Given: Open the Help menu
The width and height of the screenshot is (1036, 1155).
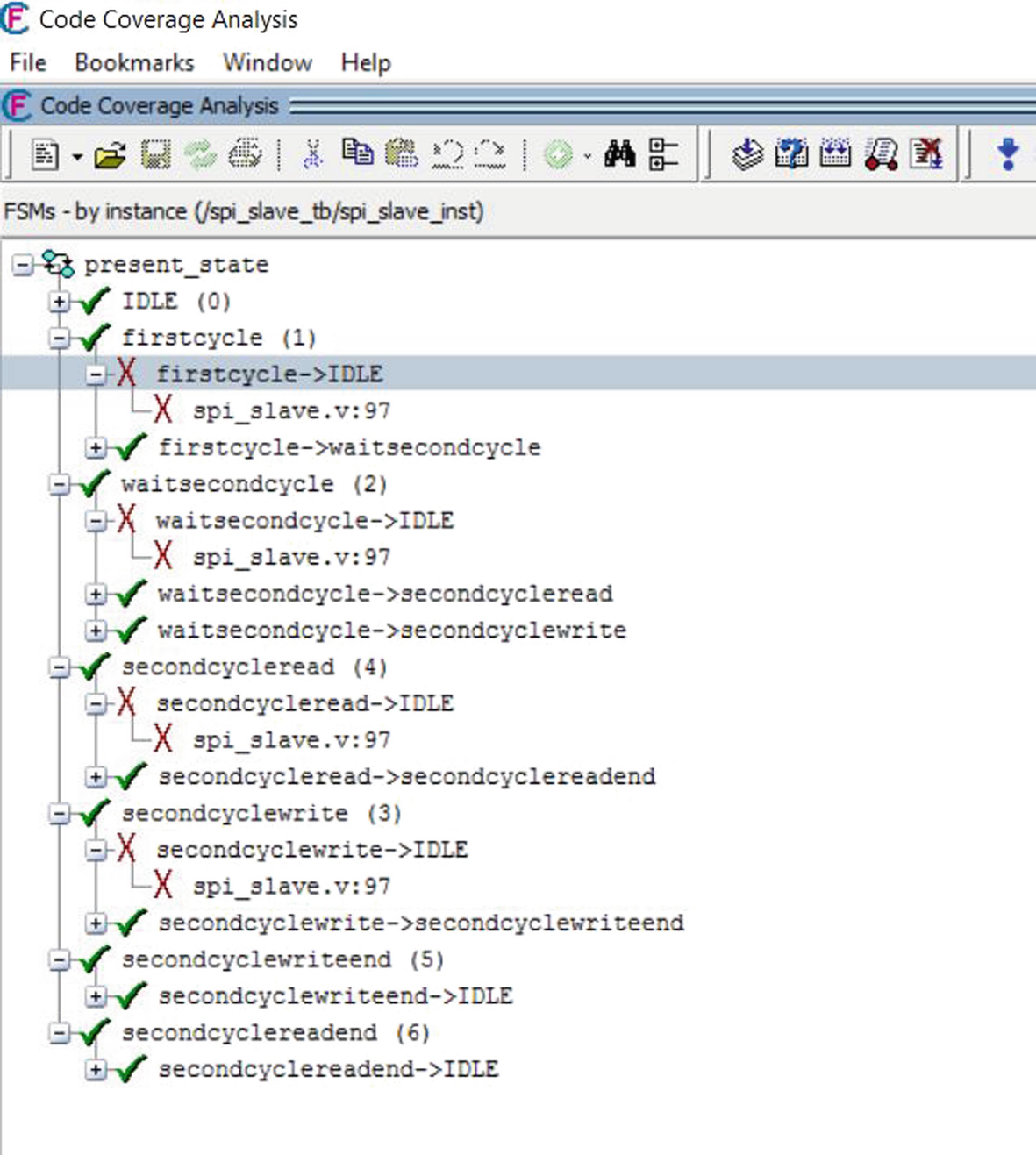Looking at the screenshot, I should pyautogui.click(x=366, y=63).
